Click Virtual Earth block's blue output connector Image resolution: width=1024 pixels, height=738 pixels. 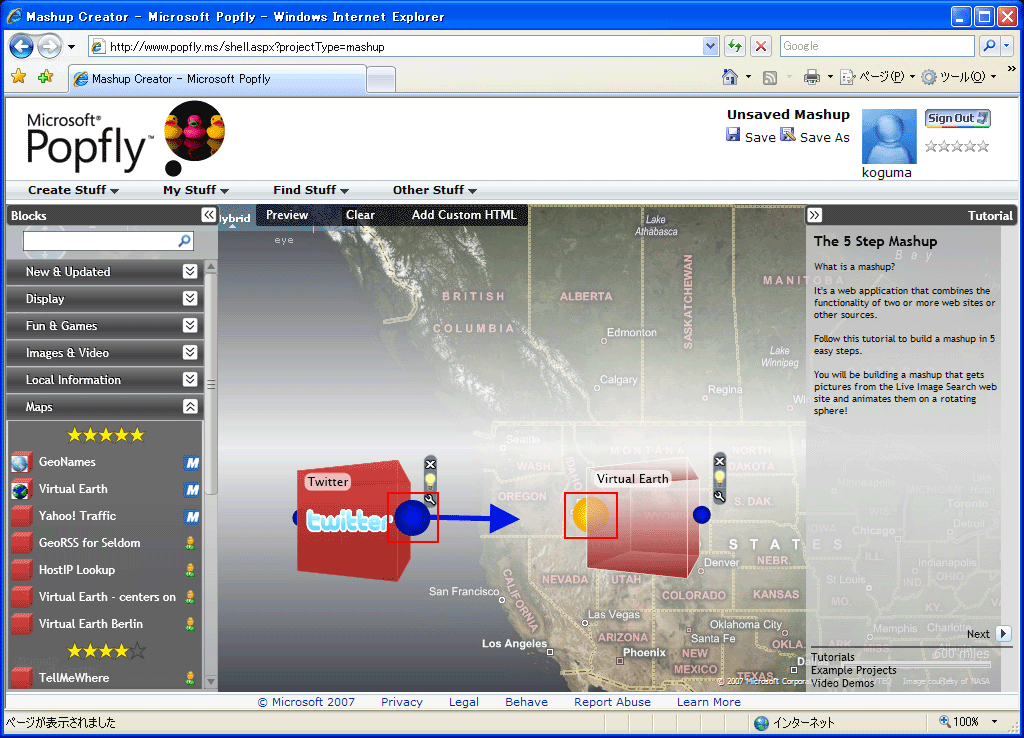pos(702,515)
